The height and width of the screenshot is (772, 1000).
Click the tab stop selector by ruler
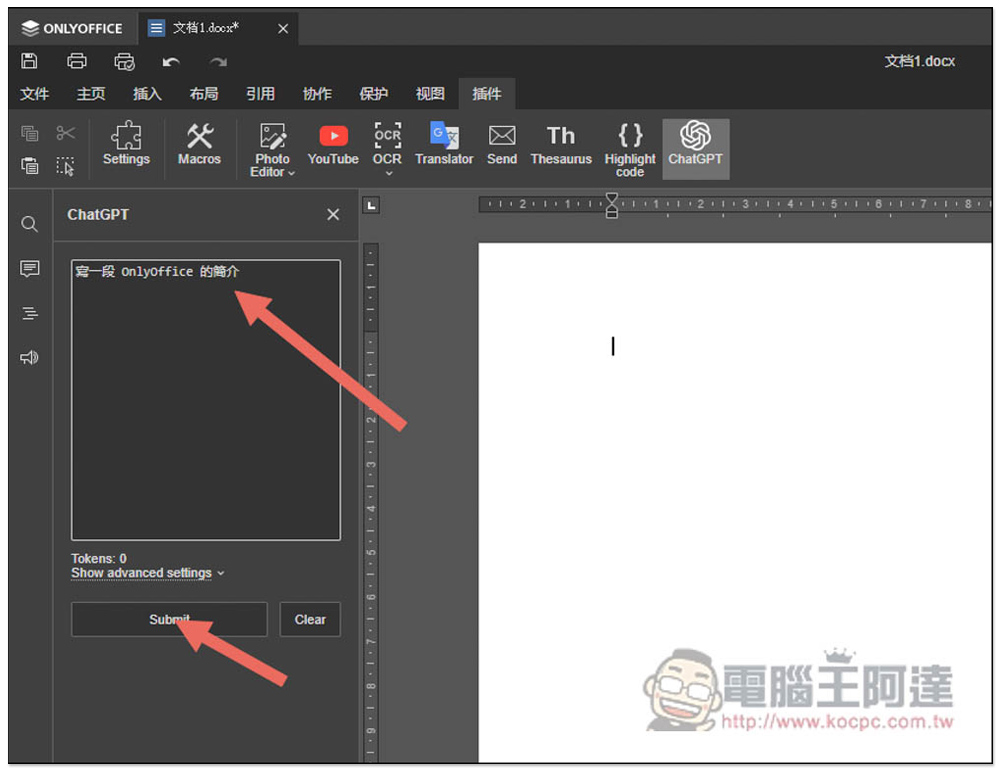pos(371,205)
